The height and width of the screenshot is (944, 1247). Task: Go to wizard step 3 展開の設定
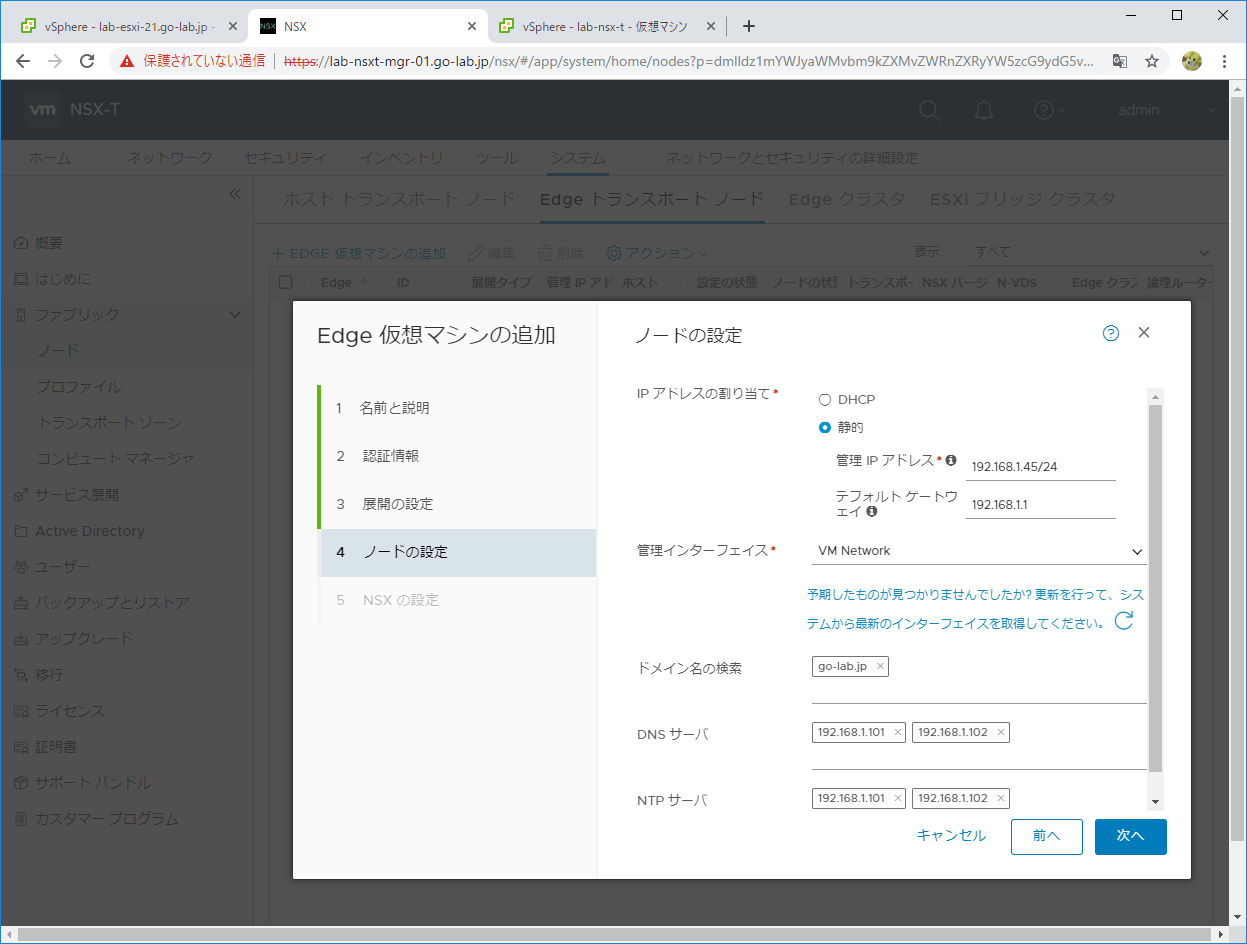point(458,504)
